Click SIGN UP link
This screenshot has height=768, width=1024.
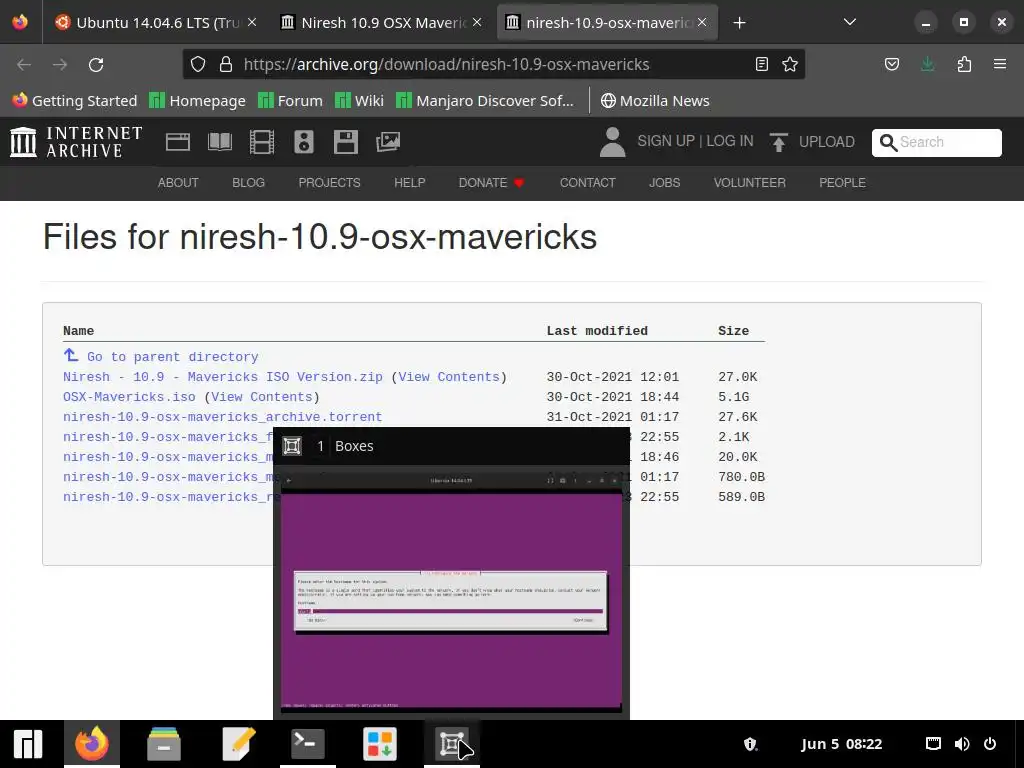coord(665,141)
